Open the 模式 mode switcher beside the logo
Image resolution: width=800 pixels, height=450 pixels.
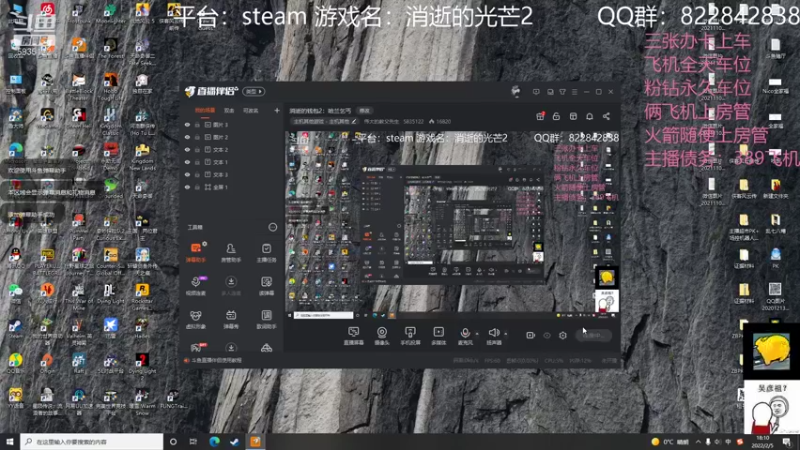click(254, 91)
